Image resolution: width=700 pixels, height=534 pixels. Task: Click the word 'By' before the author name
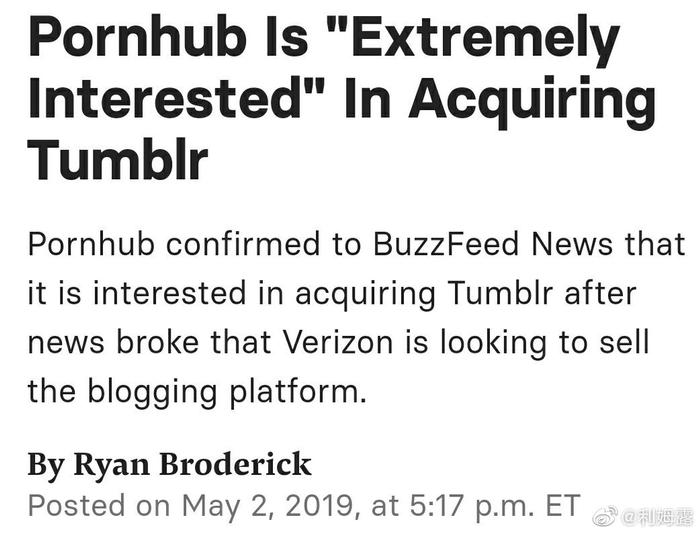44,464
